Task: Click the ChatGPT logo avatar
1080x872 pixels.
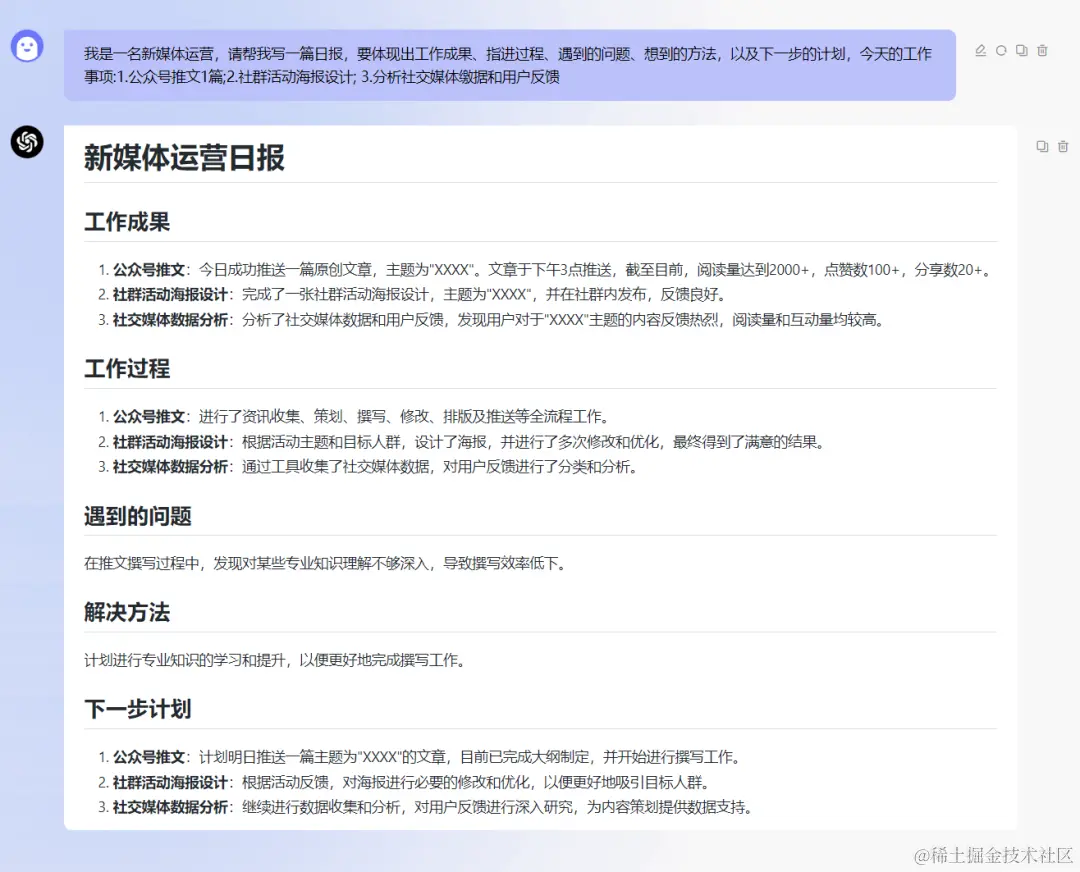Action: [26, 143]
